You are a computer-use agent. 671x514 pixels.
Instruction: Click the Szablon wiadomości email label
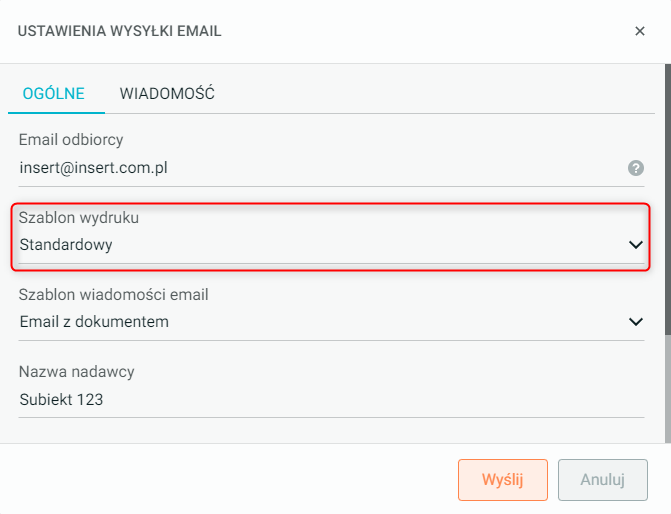113,295
